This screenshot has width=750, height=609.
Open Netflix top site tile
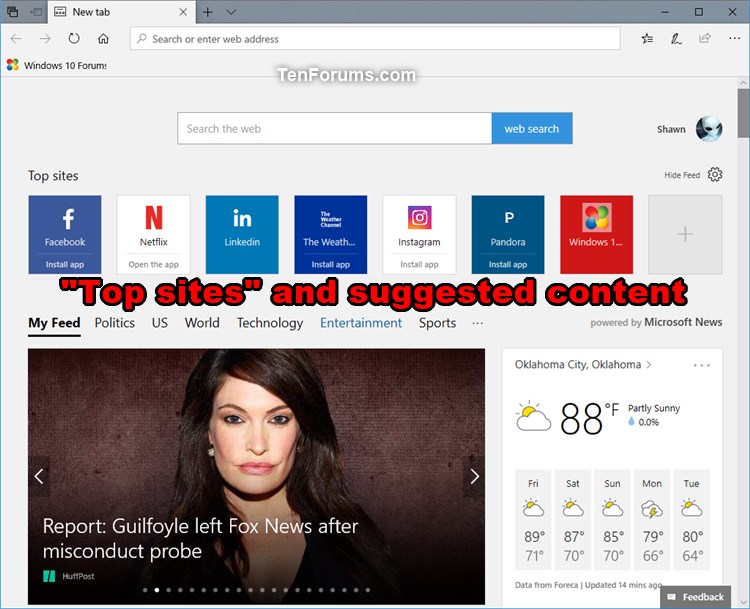click(x=154, y=234)
